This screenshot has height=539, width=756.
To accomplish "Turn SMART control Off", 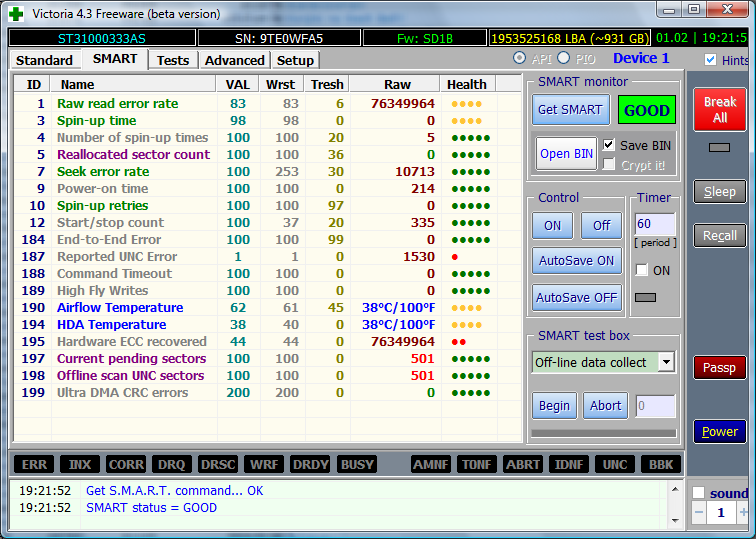I will (601, 226).
